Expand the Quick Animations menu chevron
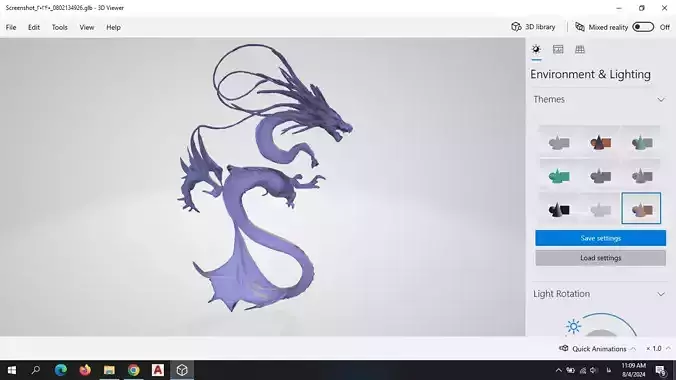The width and height of the screenshot is (676, 380). click(x=633, y=349)
